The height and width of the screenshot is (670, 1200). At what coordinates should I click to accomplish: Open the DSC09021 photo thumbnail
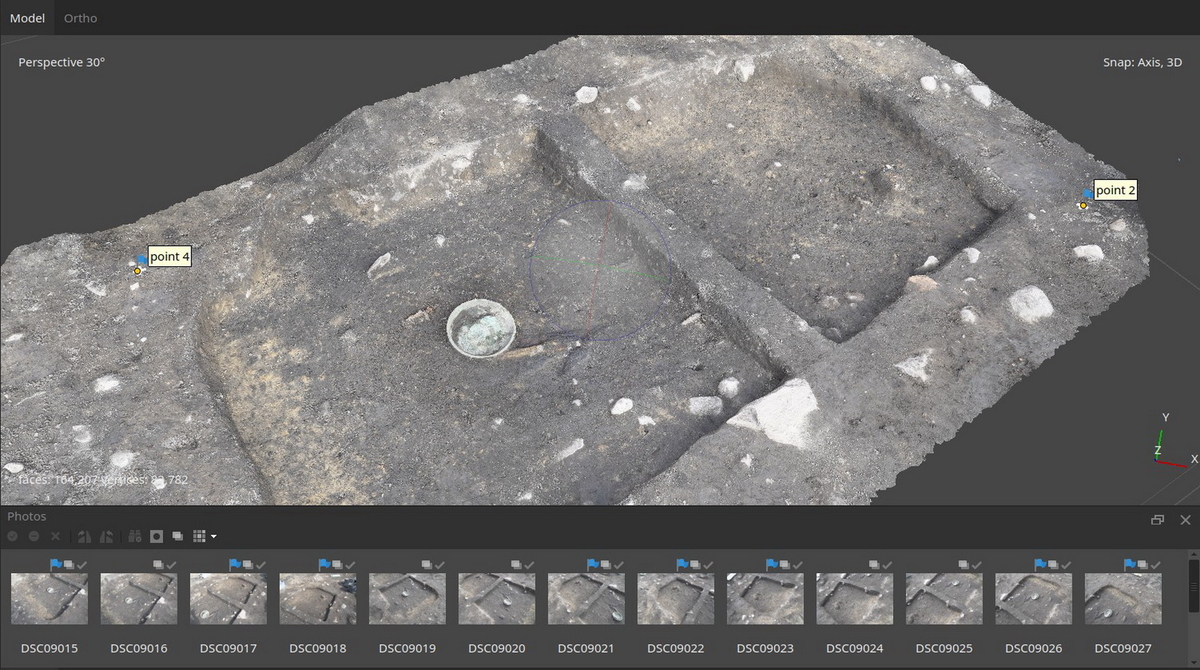(586, 599)
